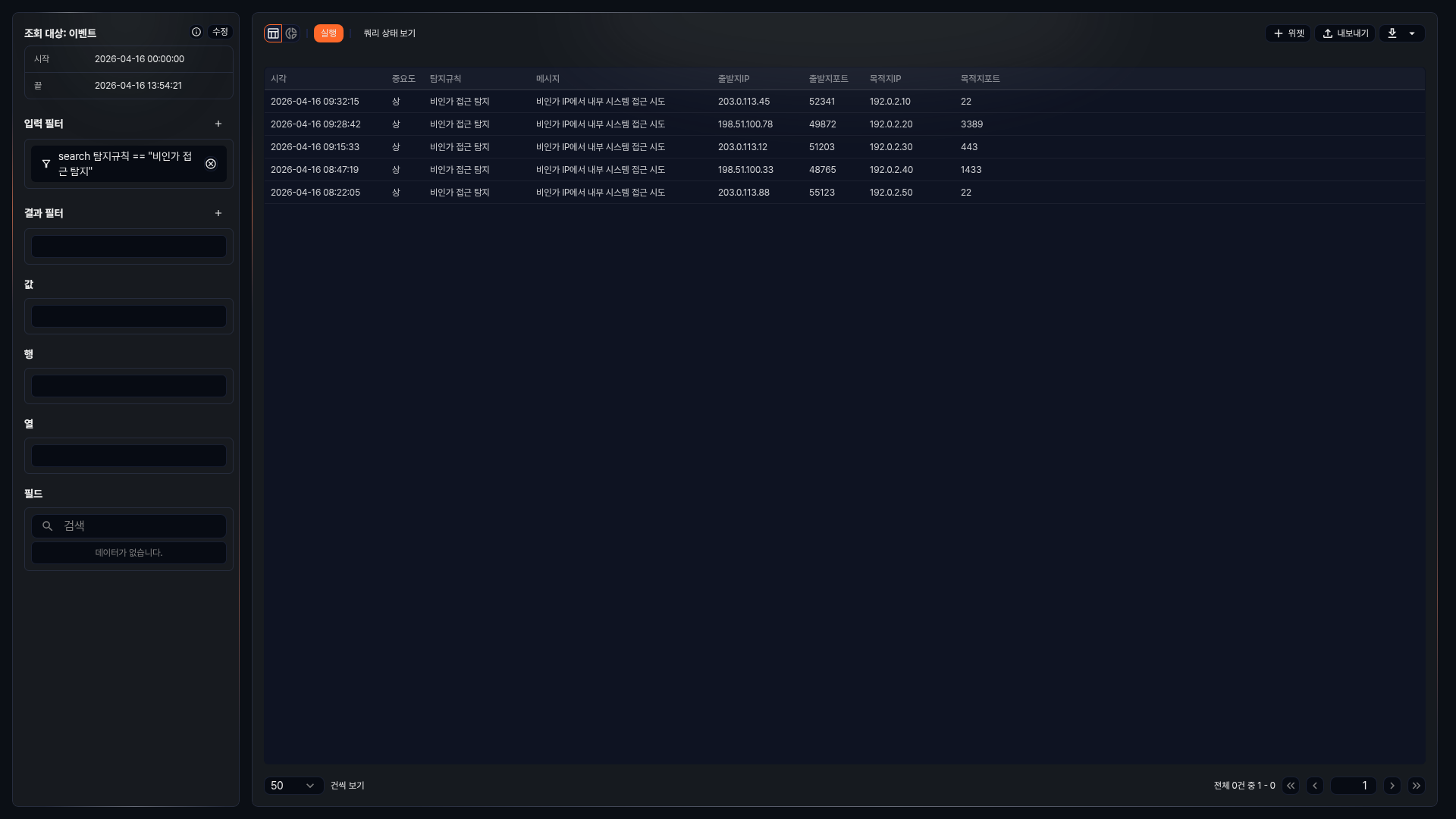Screen dimensions: 1456x819
Task: Switch to table view icon
Action: pos(273,33)
